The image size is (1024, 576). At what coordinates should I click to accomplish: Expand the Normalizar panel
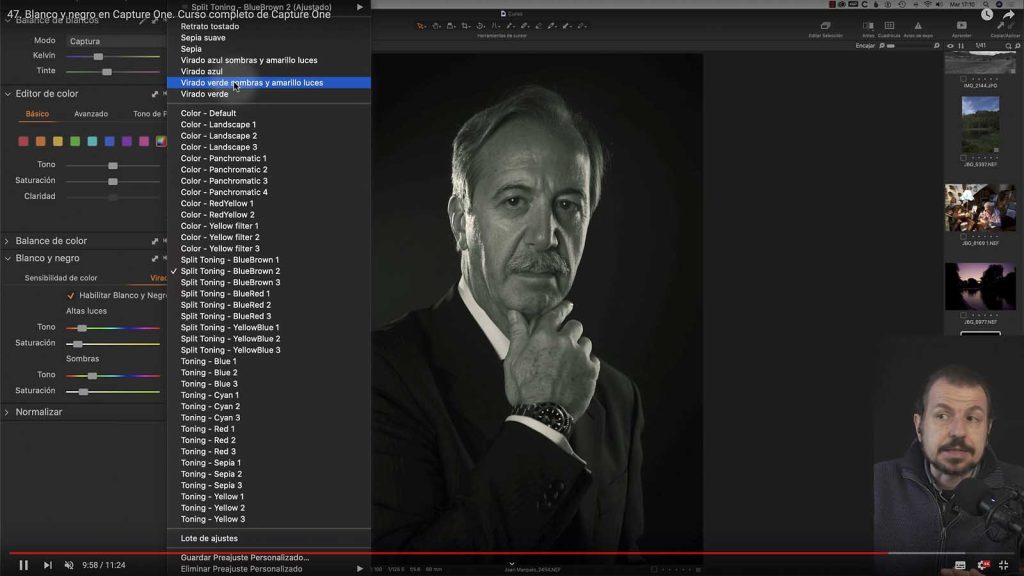[7, 412]
